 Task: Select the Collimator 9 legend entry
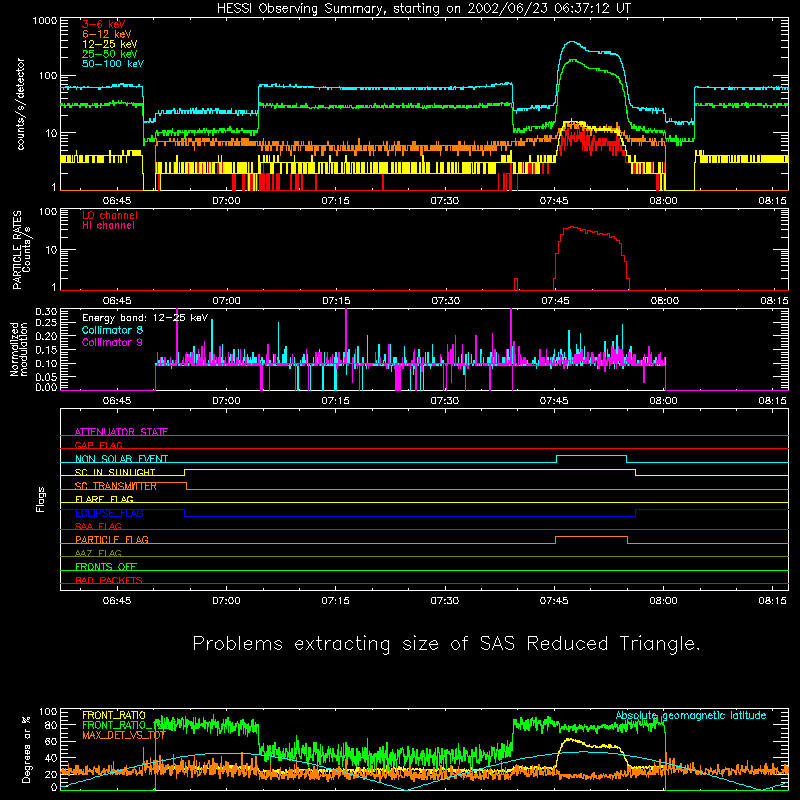pos(112,342)
